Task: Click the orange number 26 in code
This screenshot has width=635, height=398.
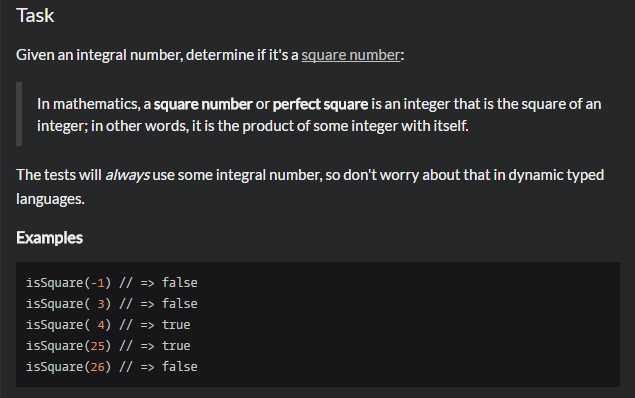Action: click(x=98, y=367)
